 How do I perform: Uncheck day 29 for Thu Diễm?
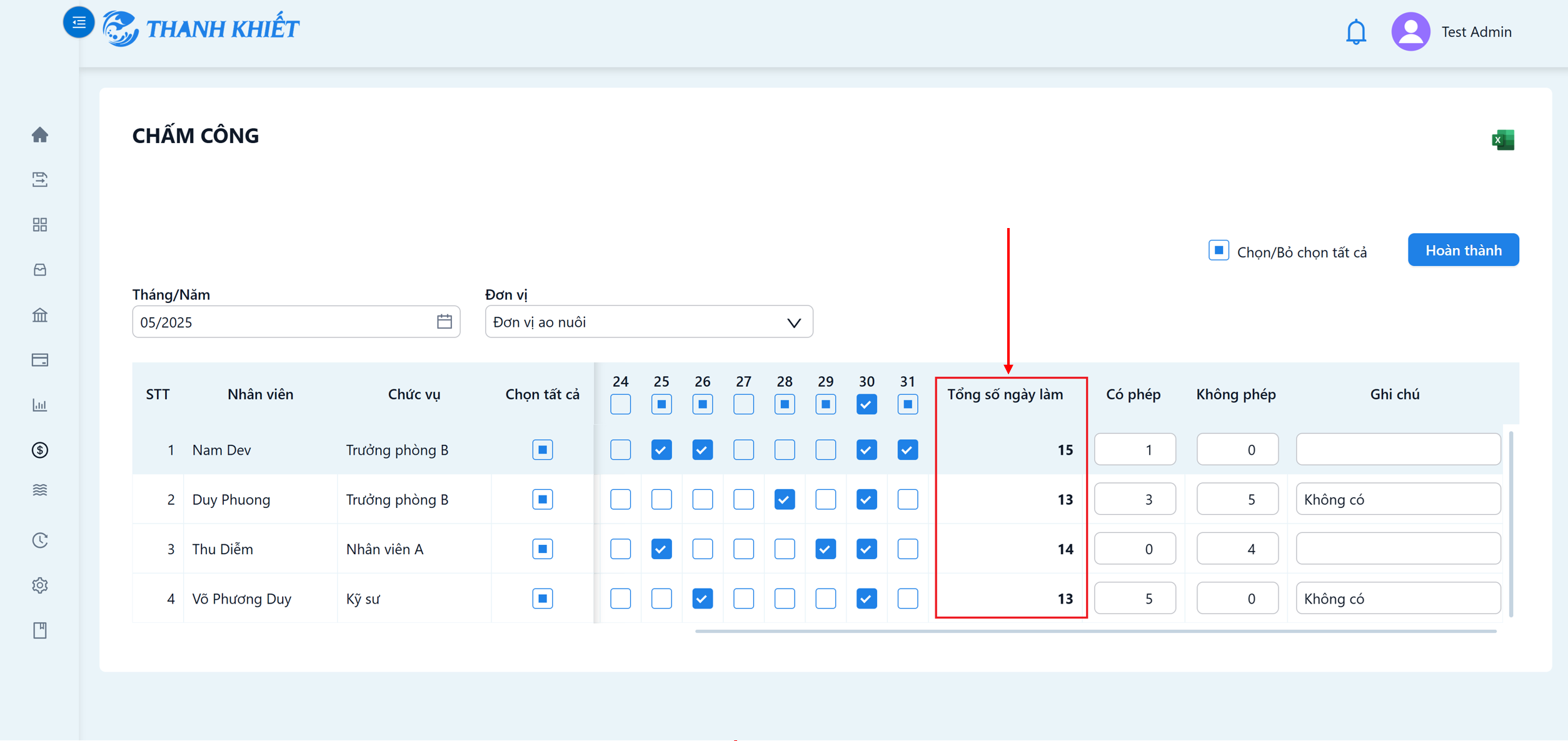(825, 549)
